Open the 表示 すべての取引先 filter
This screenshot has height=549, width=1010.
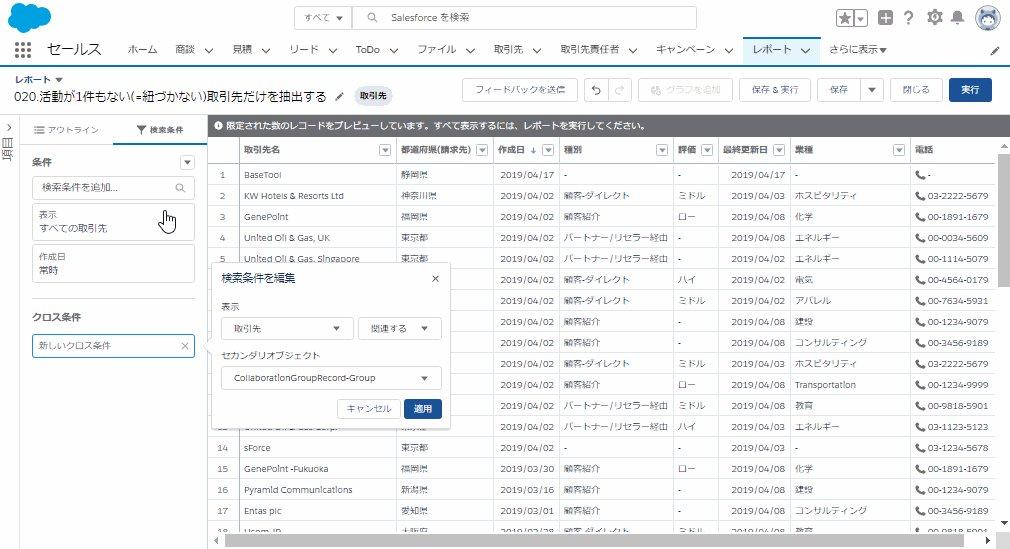113,222
